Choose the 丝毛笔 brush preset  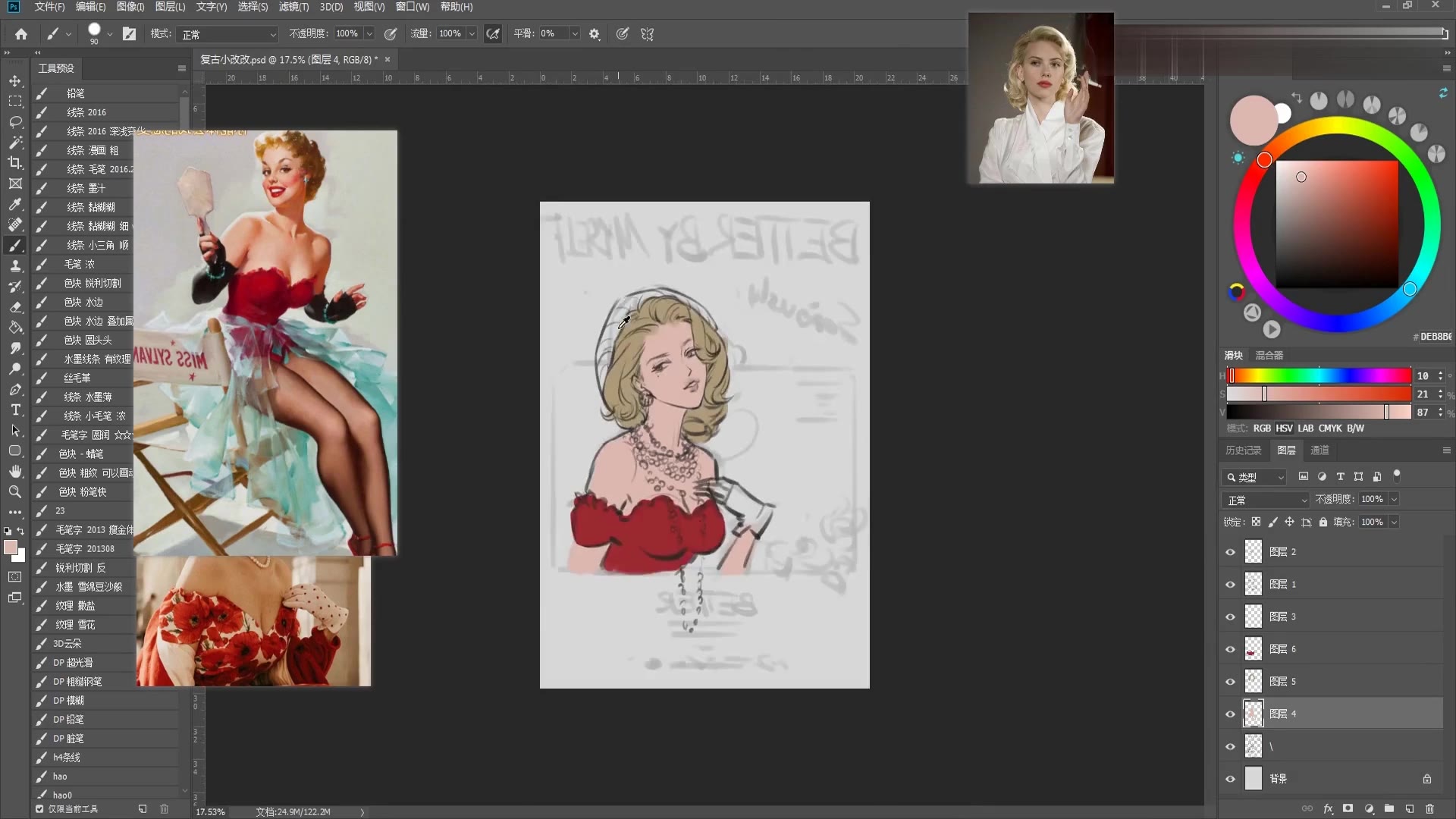(x=83, y=378)
